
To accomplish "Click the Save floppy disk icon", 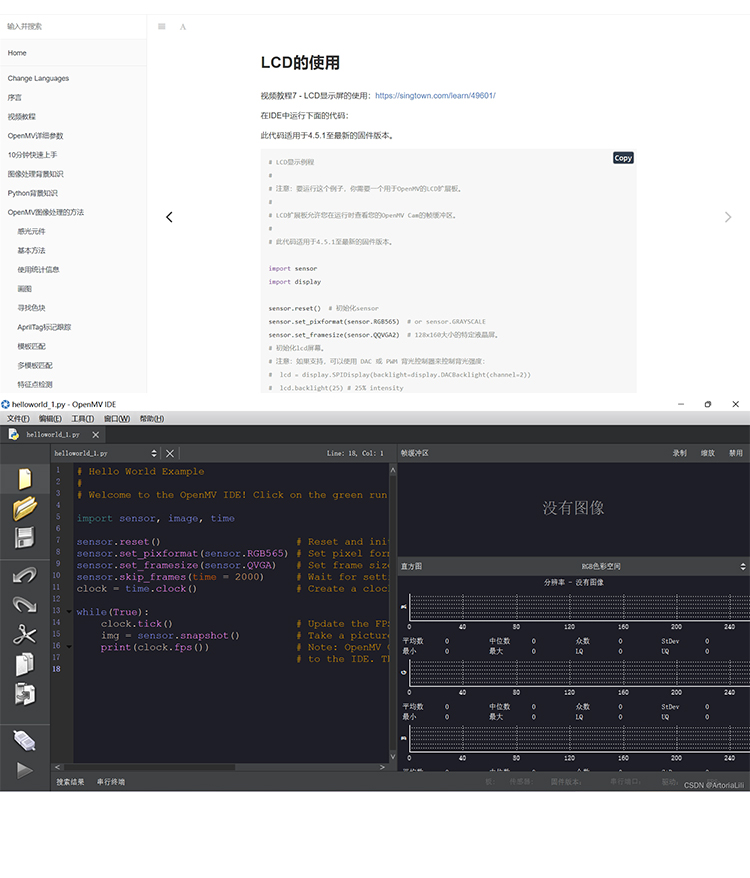I will (x=25, y=538).
